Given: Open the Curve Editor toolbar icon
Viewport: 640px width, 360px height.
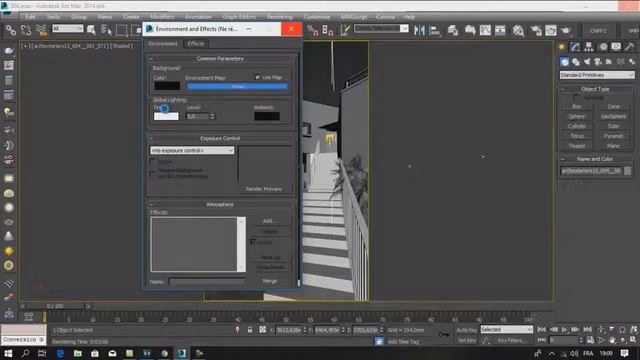Looking at the screenshot, I should [x=485, y=30].
